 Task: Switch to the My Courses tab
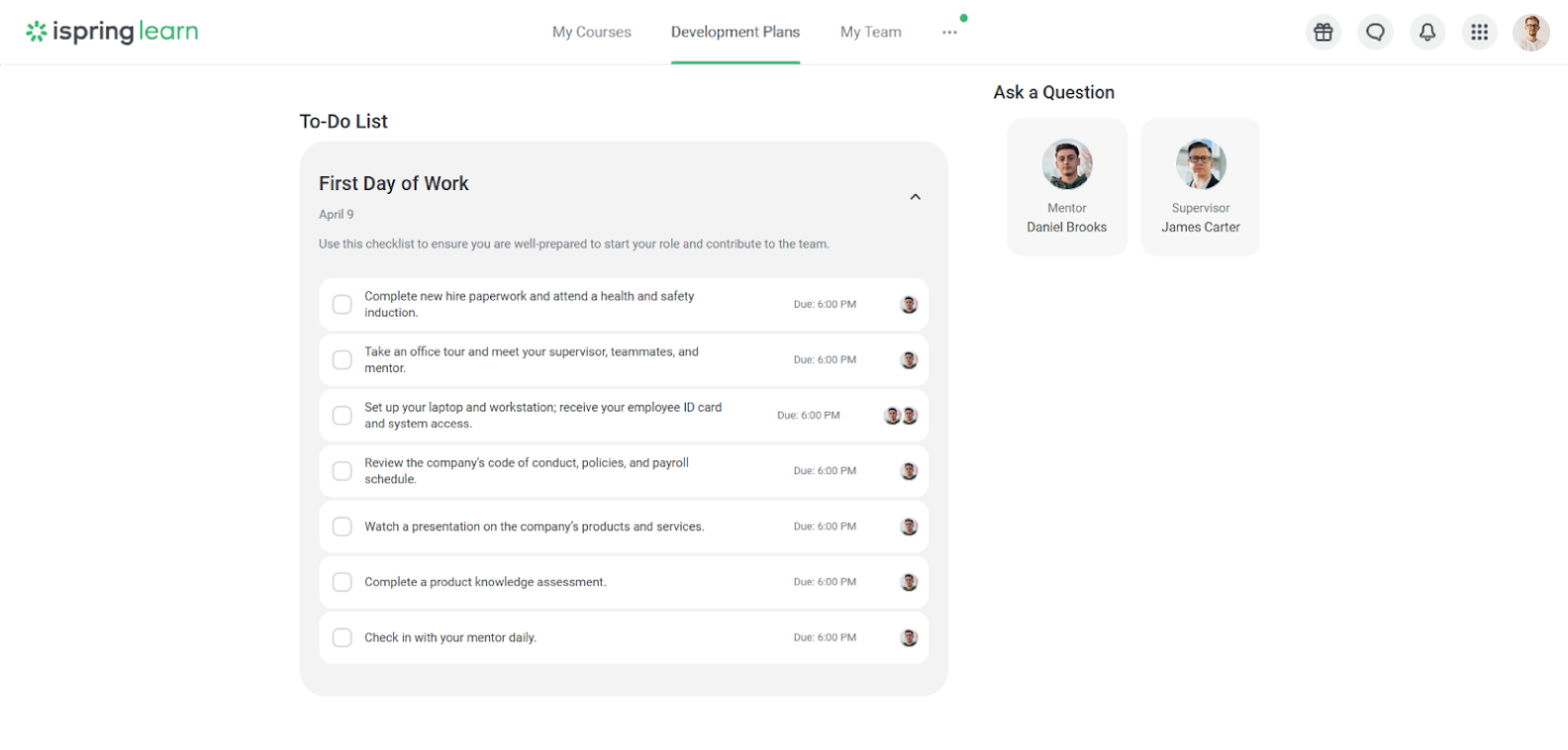pyautogui.click(x=591, y=33)
